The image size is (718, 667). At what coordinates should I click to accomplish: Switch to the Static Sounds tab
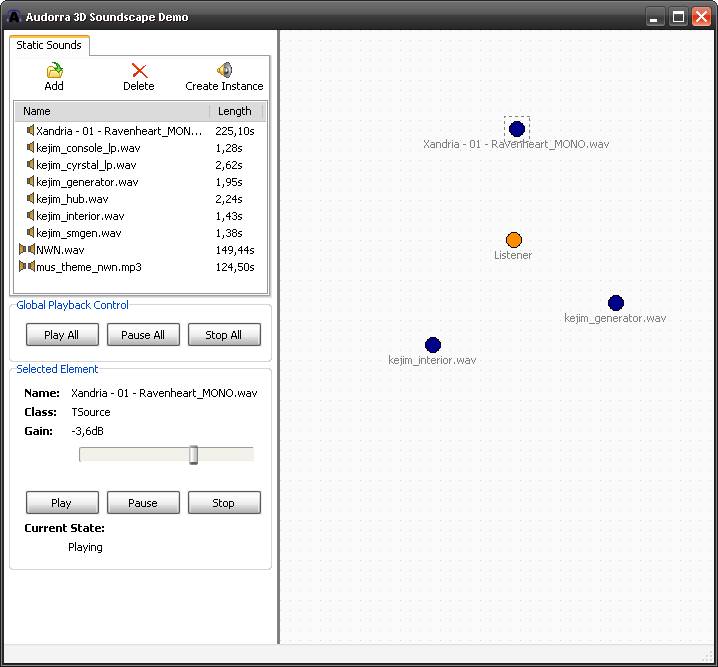pos(49,46)
